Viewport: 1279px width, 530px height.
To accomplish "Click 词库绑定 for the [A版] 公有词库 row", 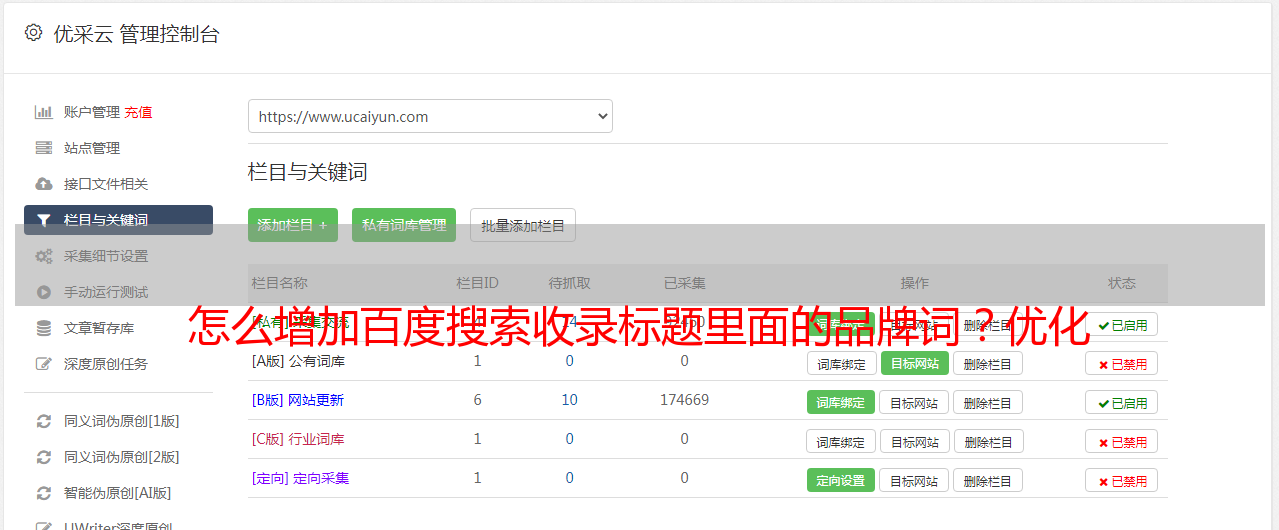I will pos(842,363).
